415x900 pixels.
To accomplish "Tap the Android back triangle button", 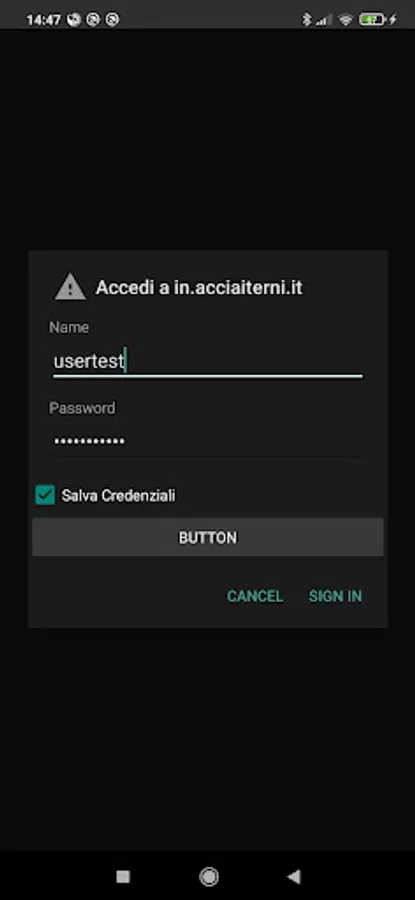I will click(x=293, y=876).
